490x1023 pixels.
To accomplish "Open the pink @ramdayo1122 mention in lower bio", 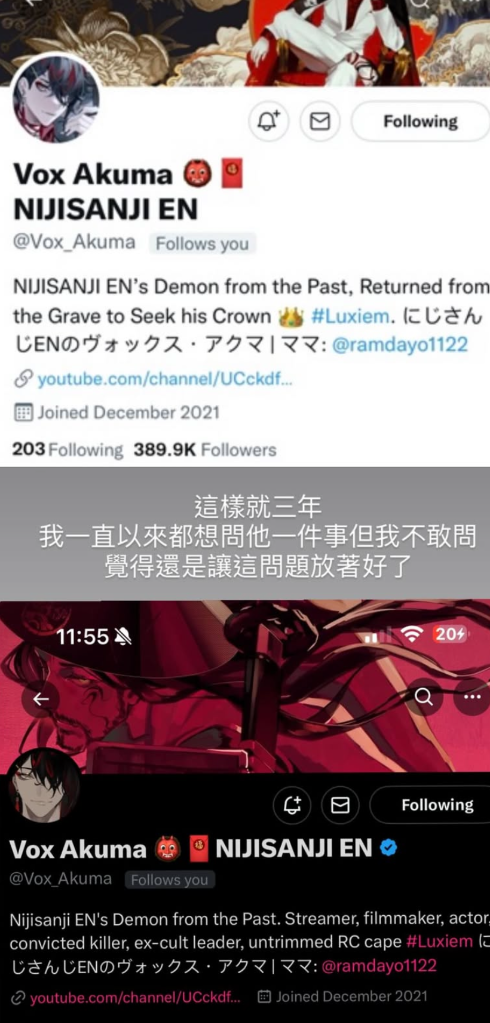I will pos(376,965).
